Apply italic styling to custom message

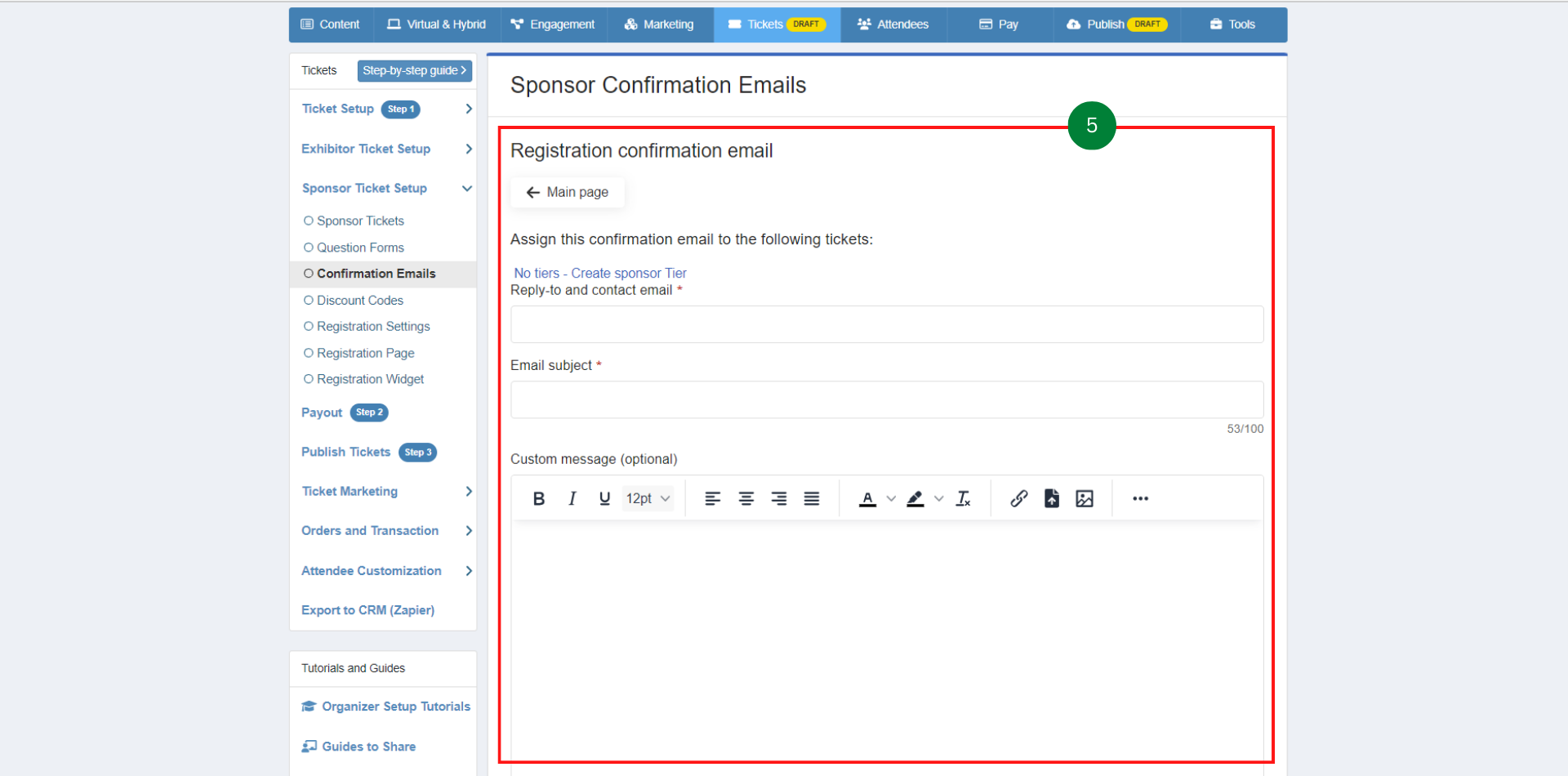point(572,498)
